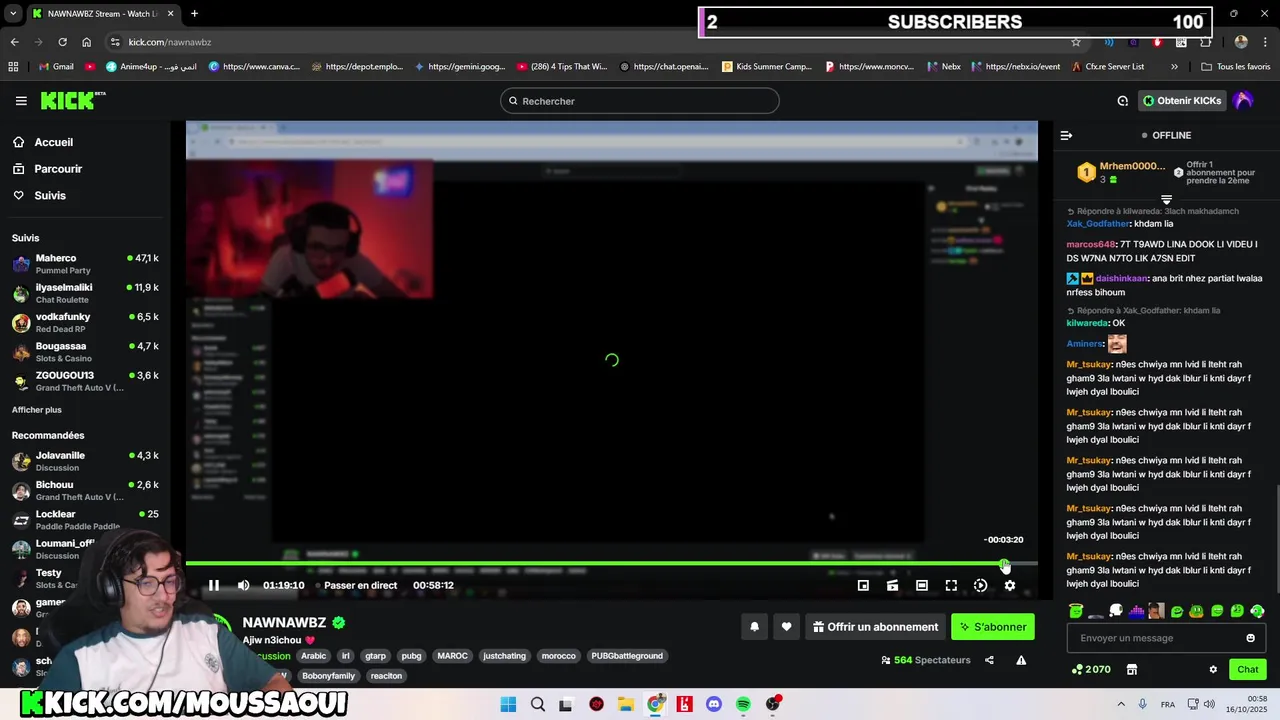Select the 'gtarp' tag
1280x720 pixels.
375,656
